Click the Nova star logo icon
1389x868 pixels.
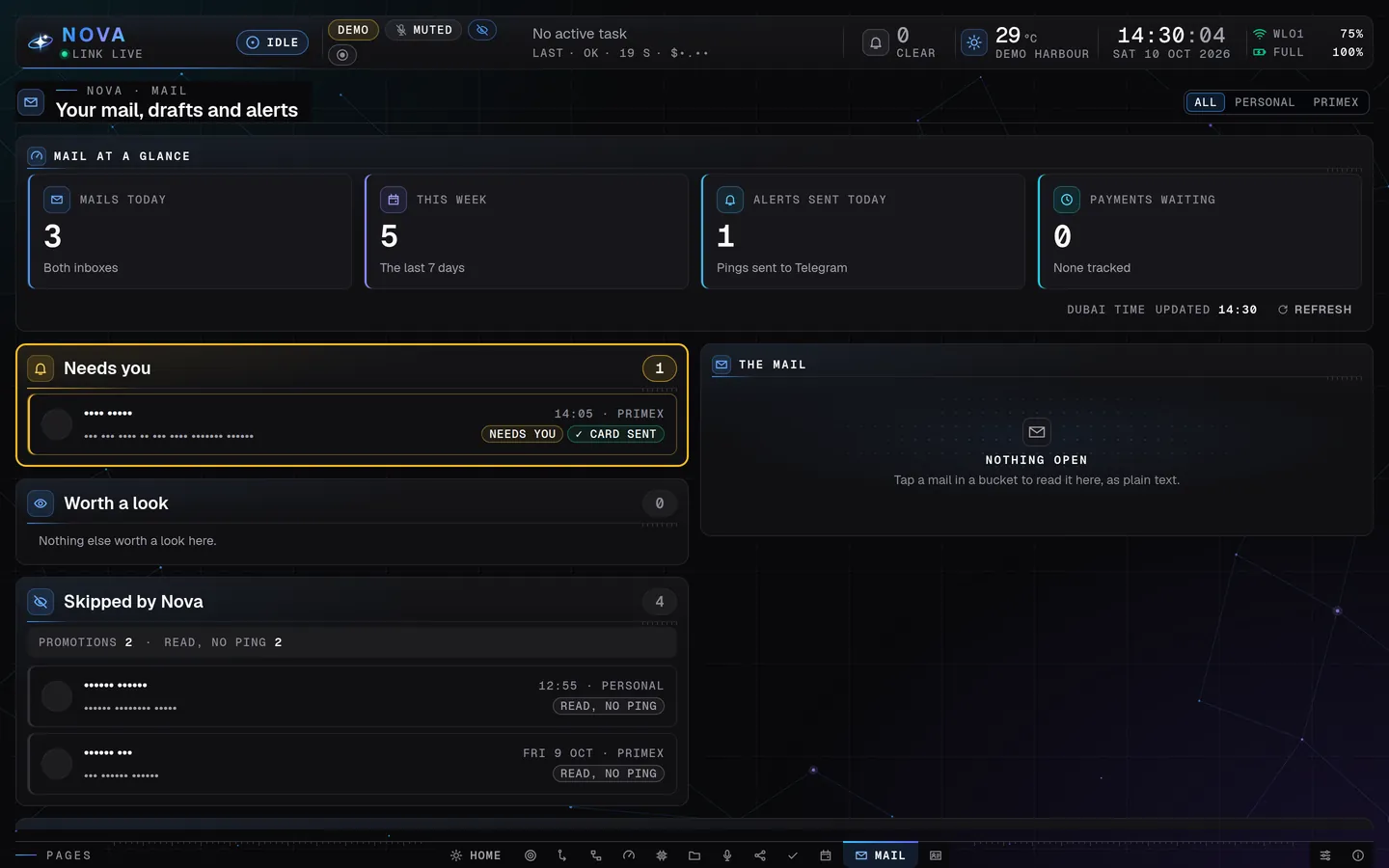click(41, 42)
